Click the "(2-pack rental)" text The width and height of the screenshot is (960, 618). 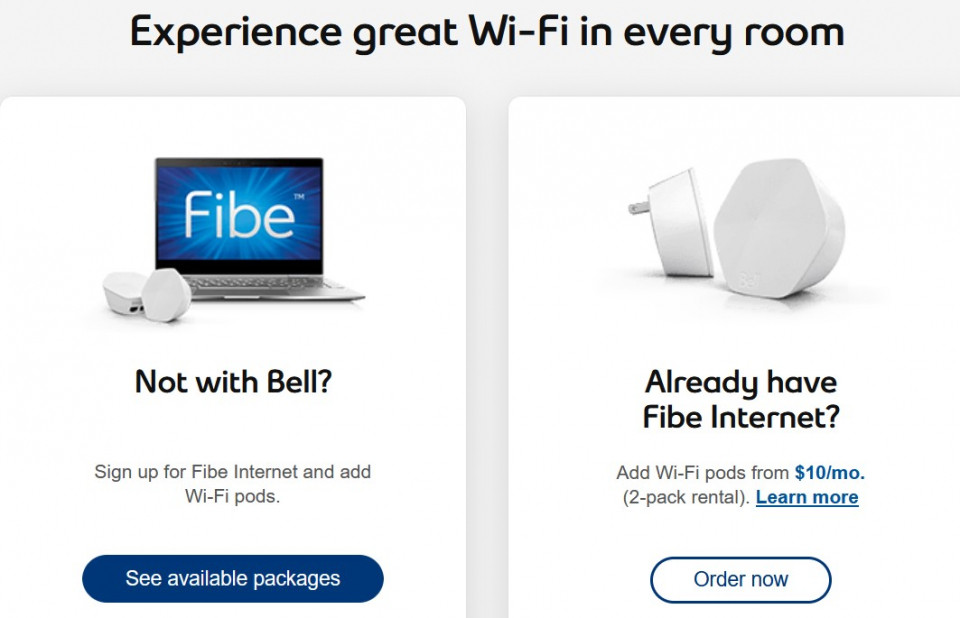pos(686,497)
